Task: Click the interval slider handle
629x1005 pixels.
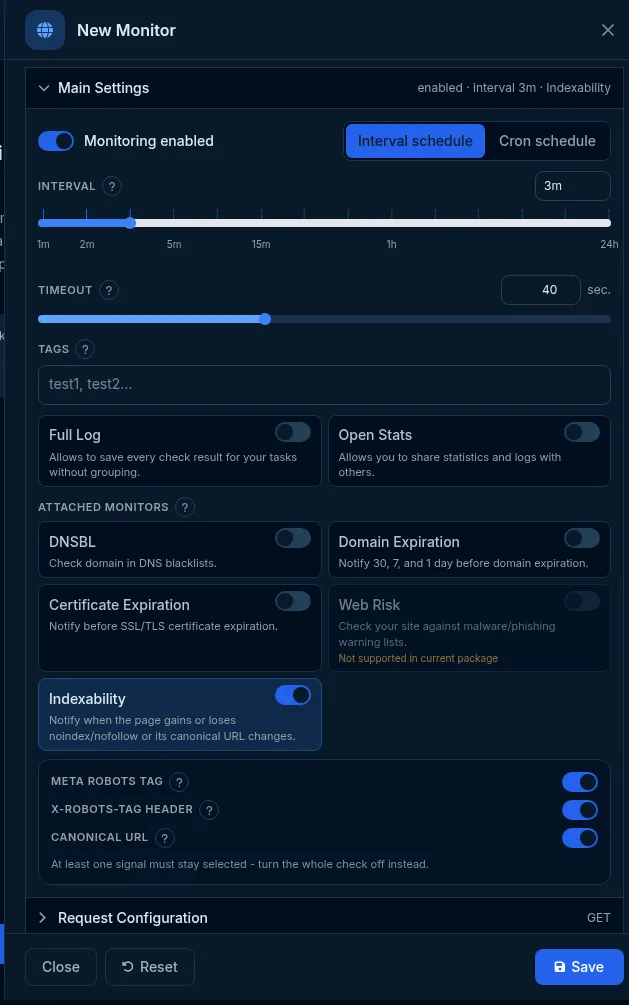Action: point(130,223)
